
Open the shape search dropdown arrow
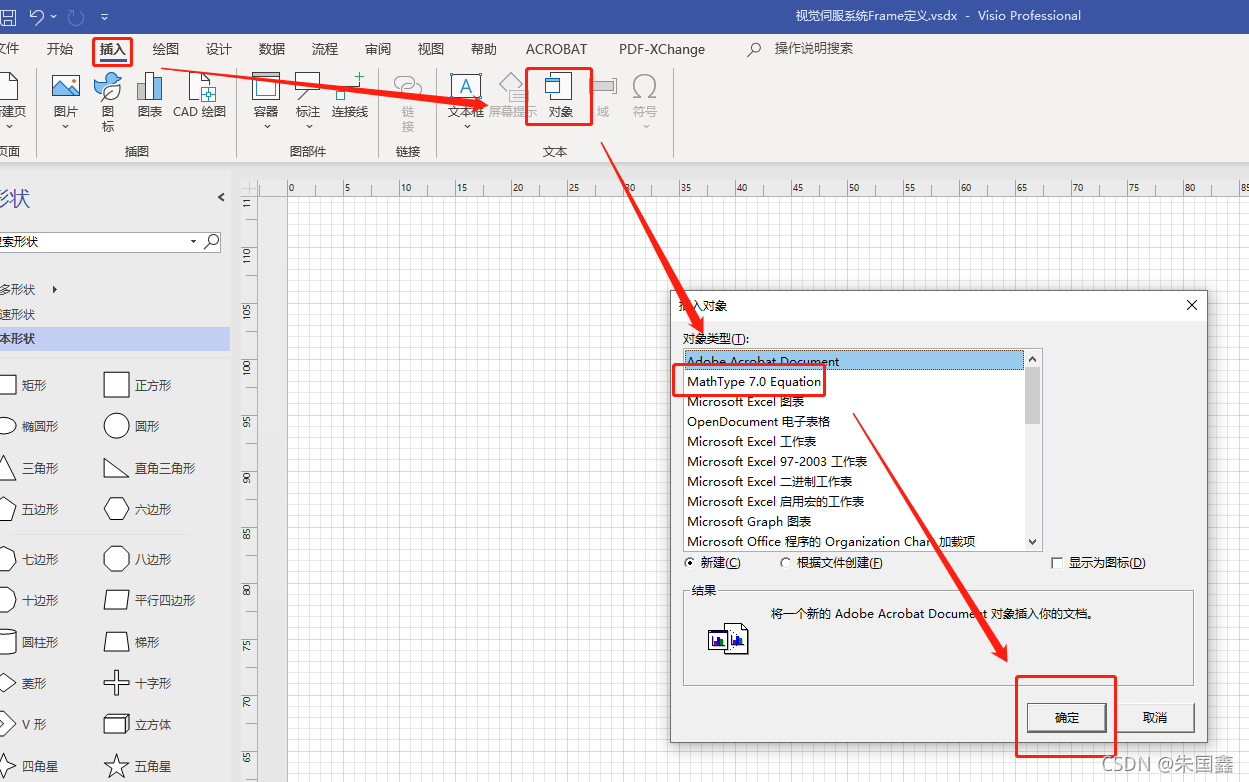coord(194,242)
